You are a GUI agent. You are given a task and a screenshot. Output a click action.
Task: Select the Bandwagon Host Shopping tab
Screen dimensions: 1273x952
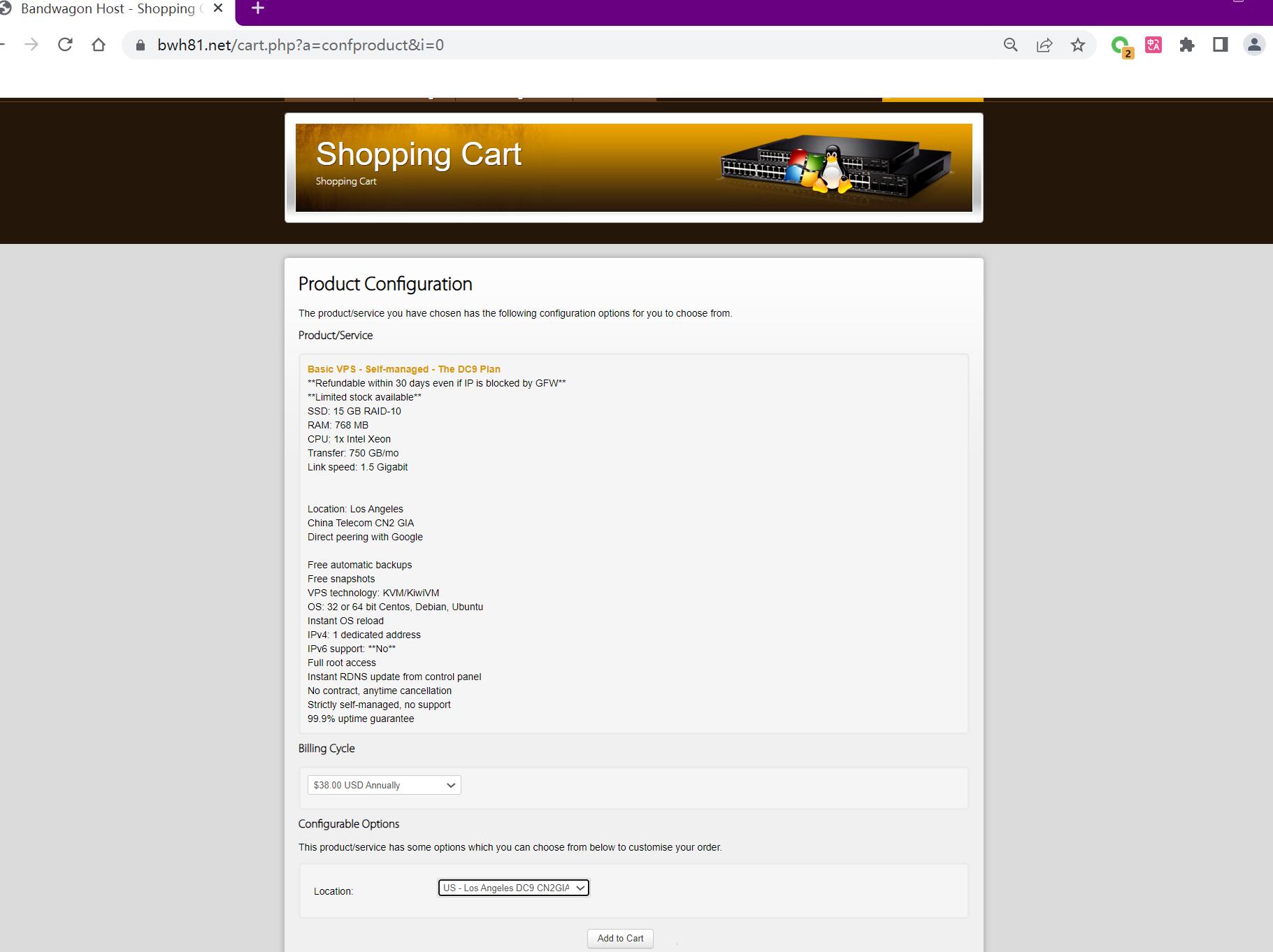point(108,8)
